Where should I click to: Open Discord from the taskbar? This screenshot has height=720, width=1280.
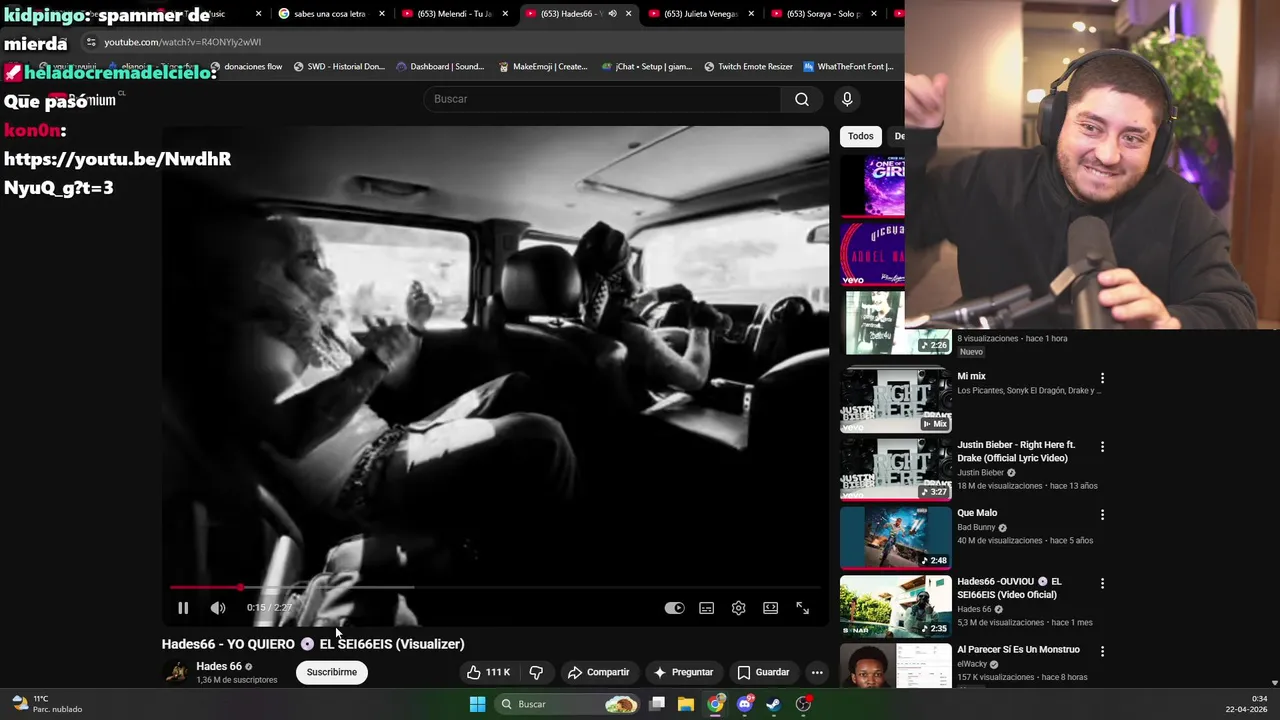coord(745,704)
